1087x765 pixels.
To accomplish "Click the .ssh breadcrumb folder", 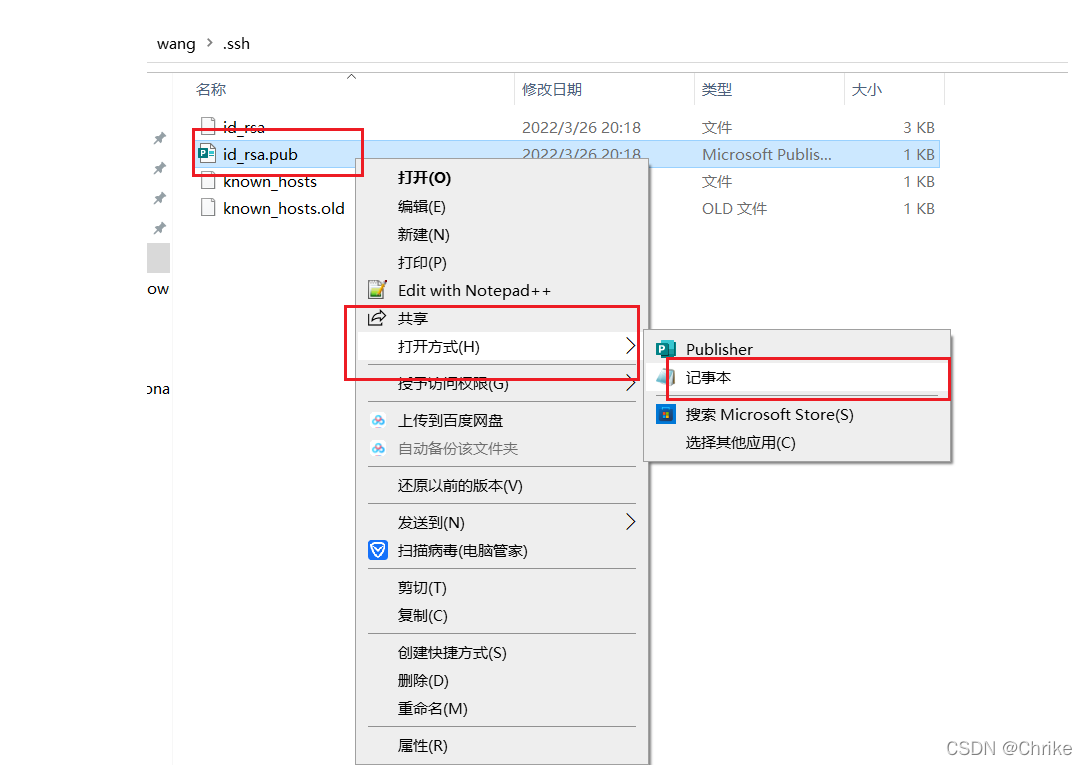I will point(236,44).
